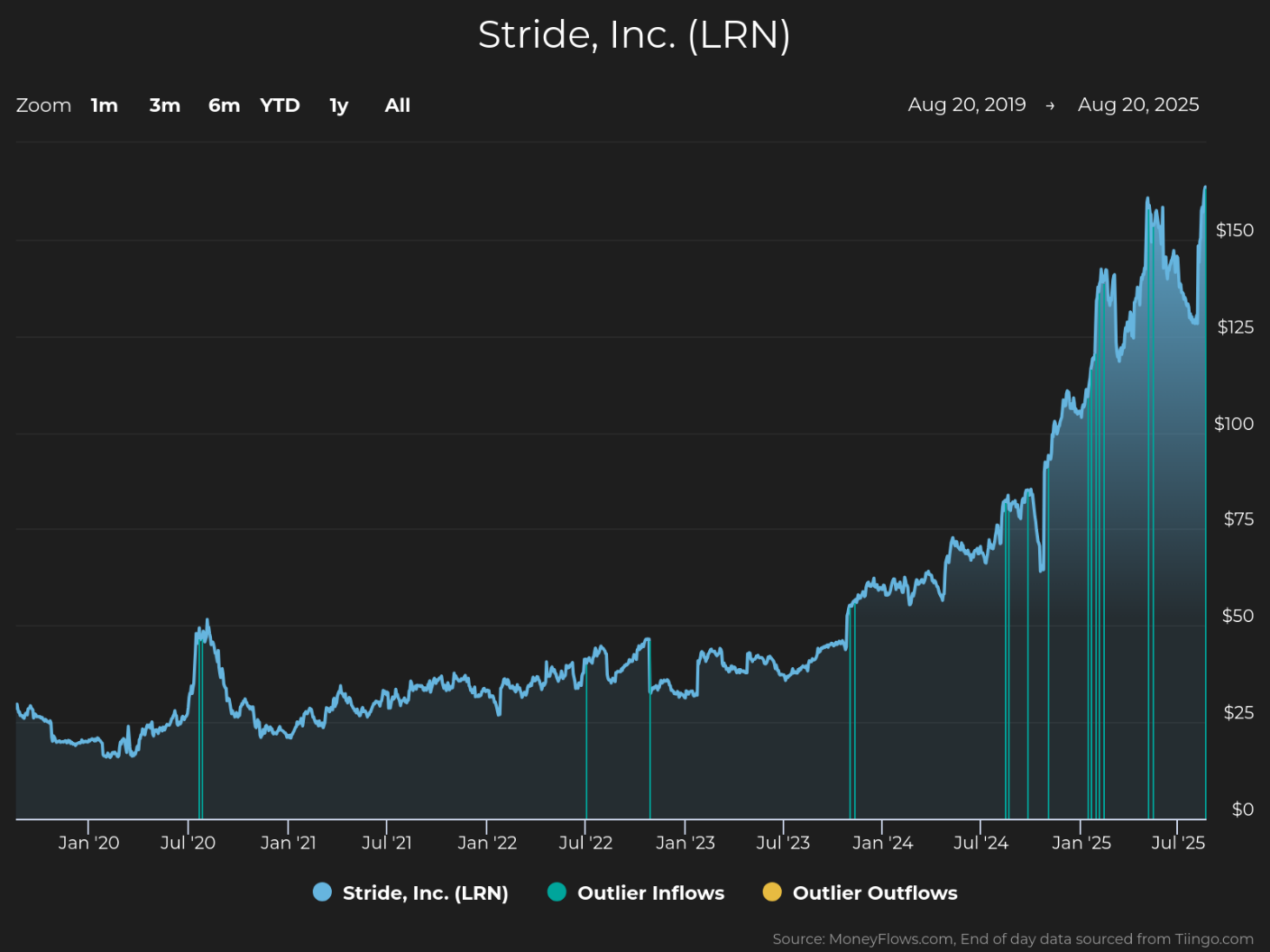This screenshot has height=952, width=1270.
Task: Click the Jan '23 axis label
Action: tap(686, 843)
